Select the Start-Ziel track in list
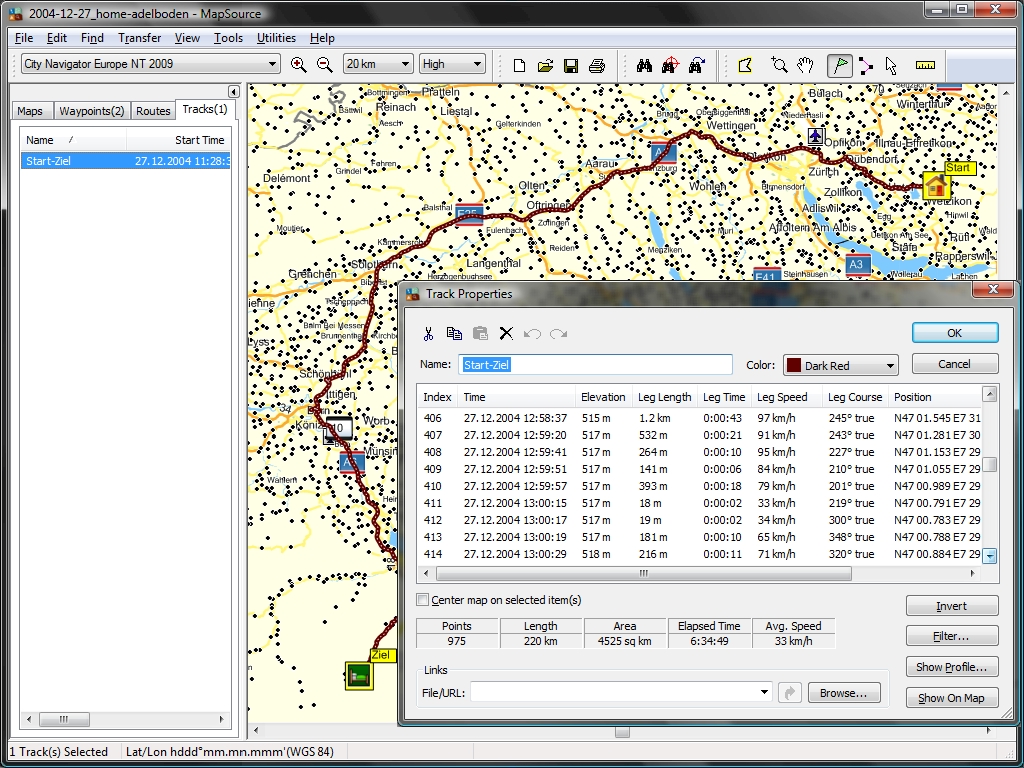 click(125, 161)
